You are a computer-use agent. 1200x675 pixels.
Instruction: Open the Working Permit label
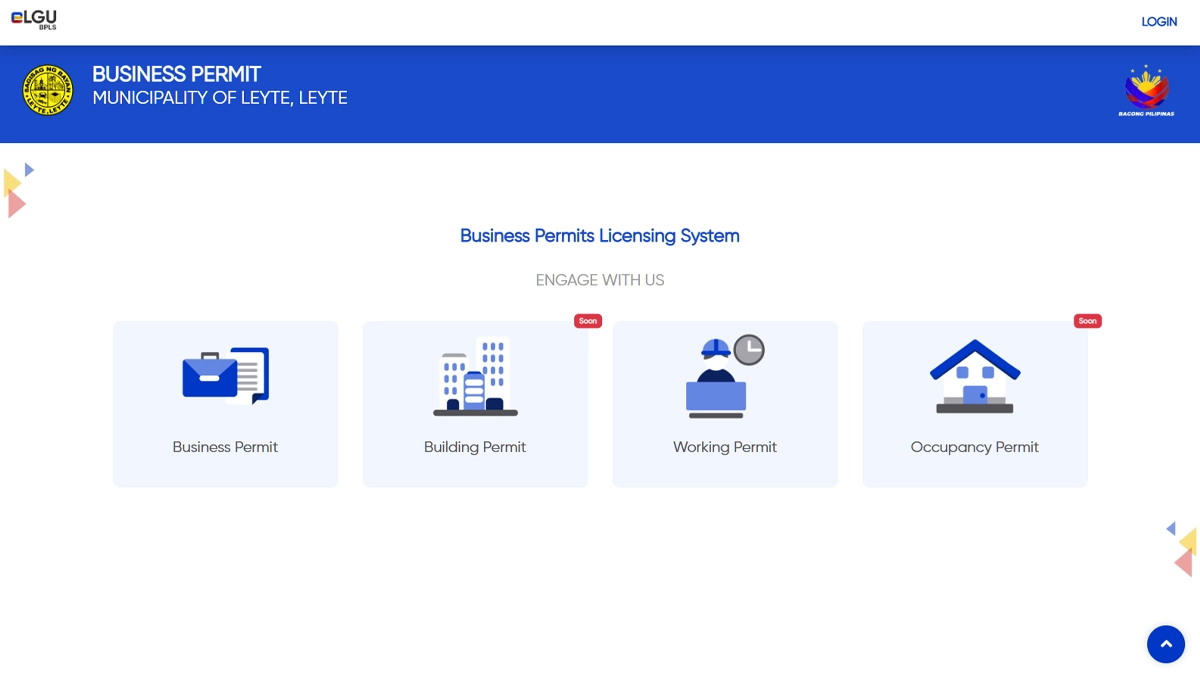(725, 447)
